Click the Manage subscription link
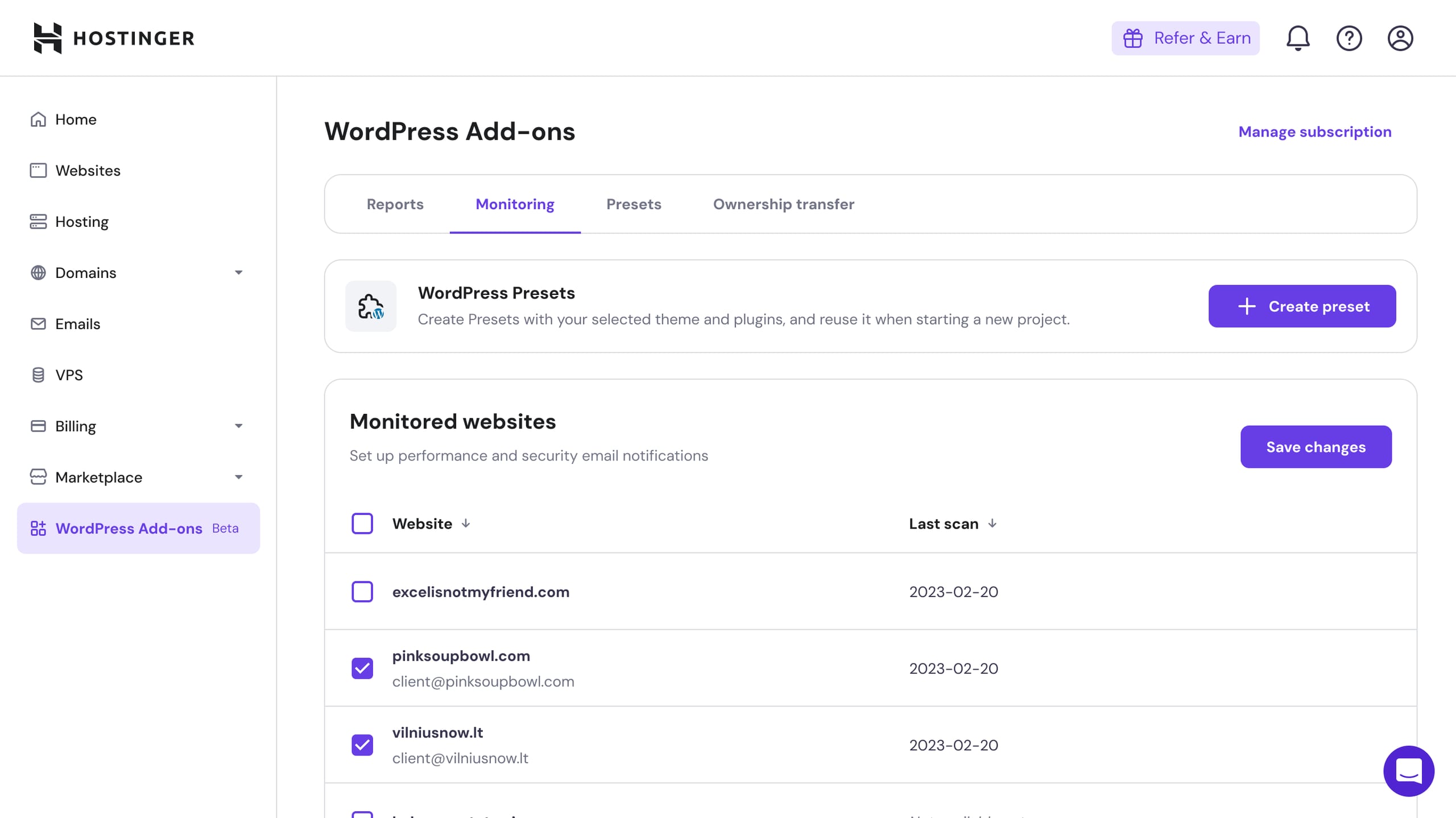The width and height of the screenshot is (1456, 818). [1315, 132]
